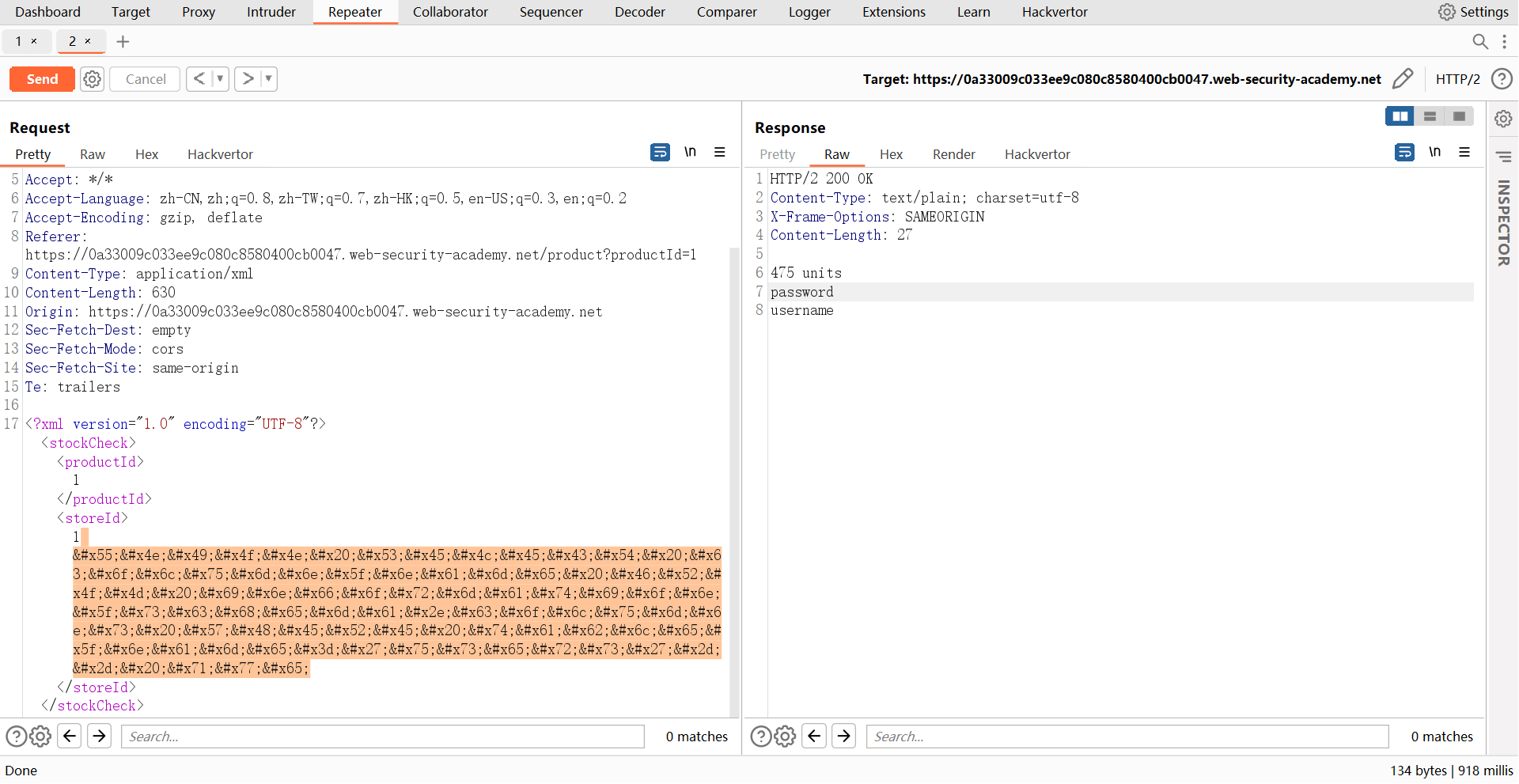Add a new Repeater tab

(123, 42)
